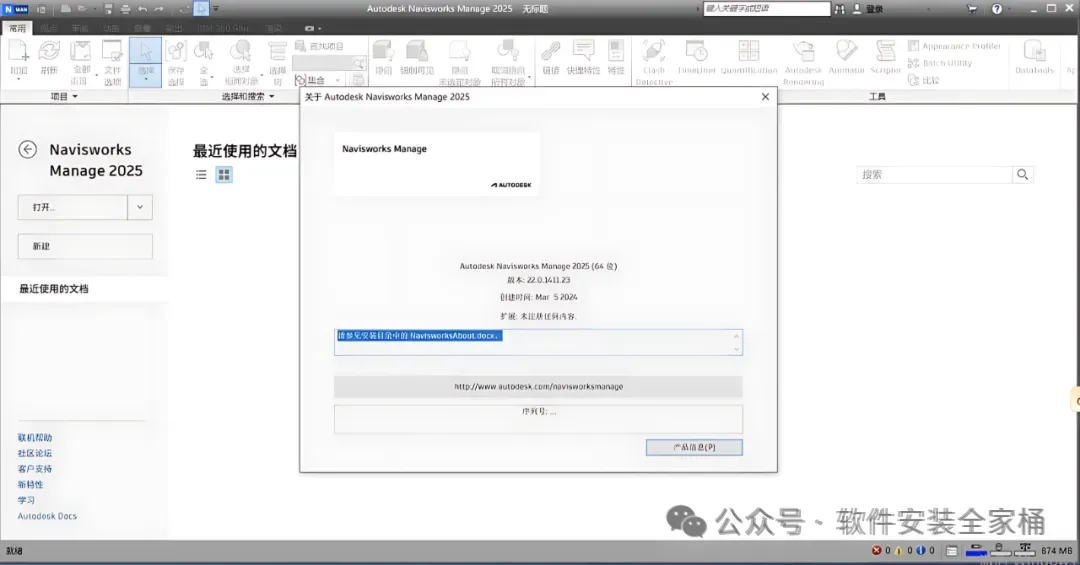Click the autodesk.com/navisworksmanage URL button
The height and width of the screenshot is (565, 1080).
[538, 387]
